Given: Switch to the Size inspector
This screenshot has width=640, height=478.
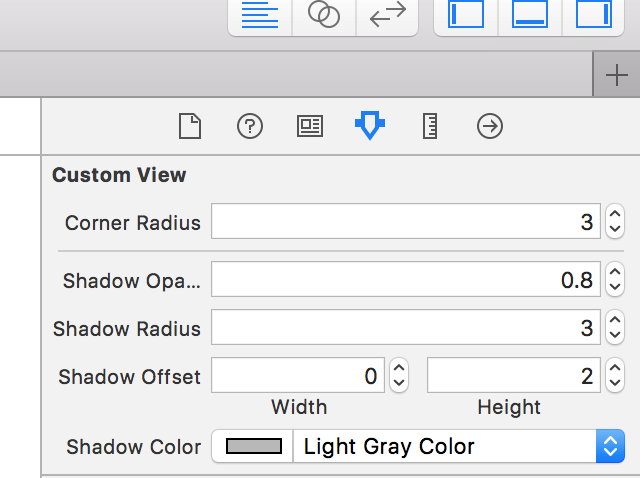Looking at the screenshot, I should coord(430,127).
